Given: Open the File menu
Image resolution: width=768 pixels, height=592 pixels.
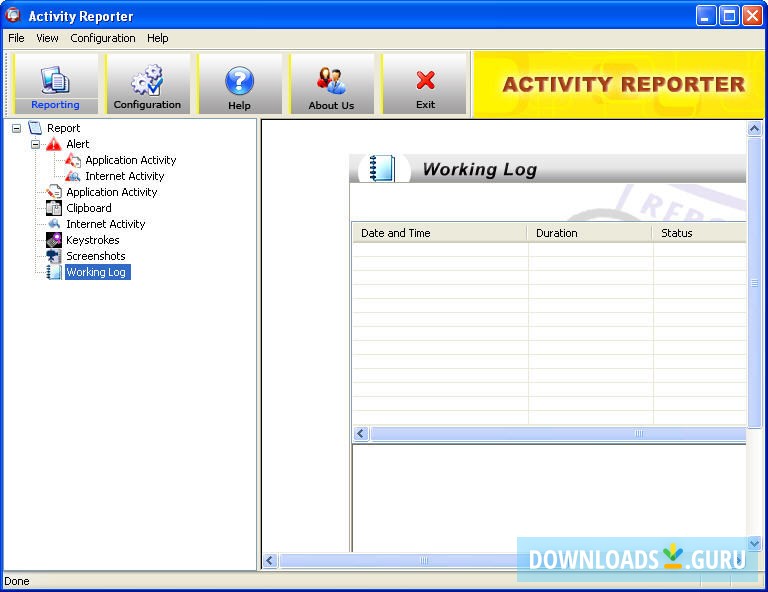Looking at the screenshot, I should [16, 38].
